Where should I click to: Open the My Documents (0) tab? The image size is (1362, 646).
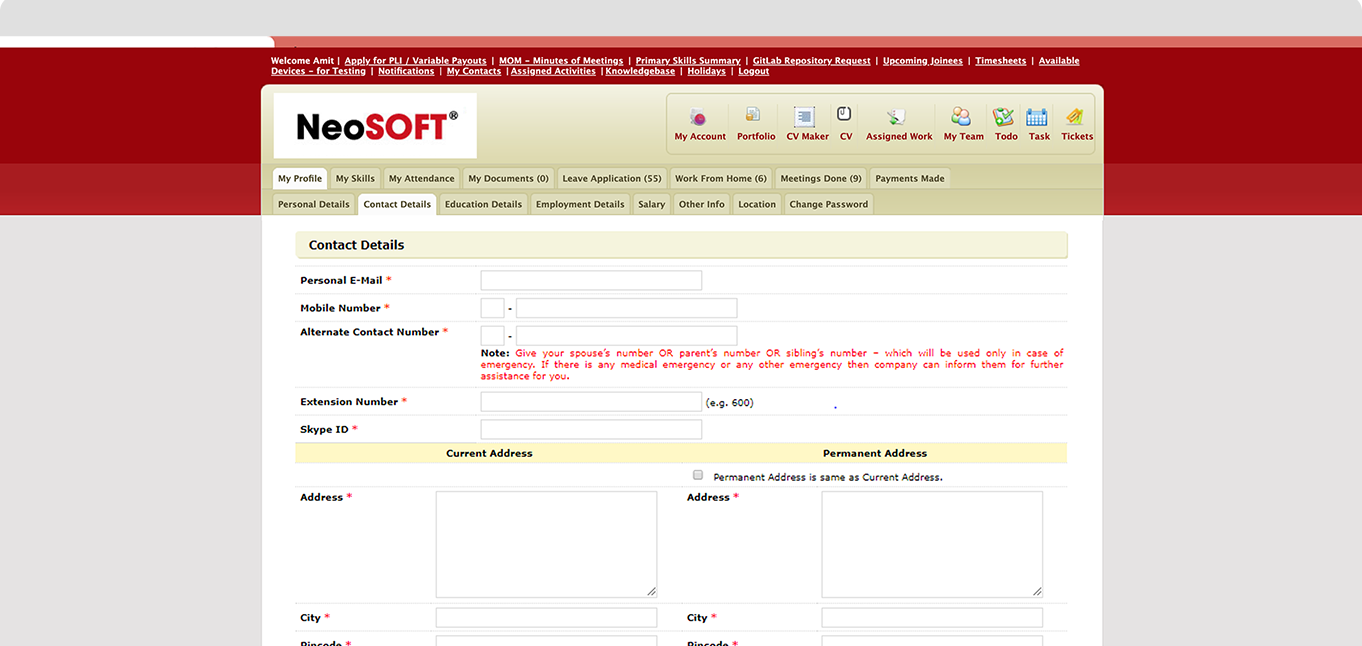(x=508, y=179)
